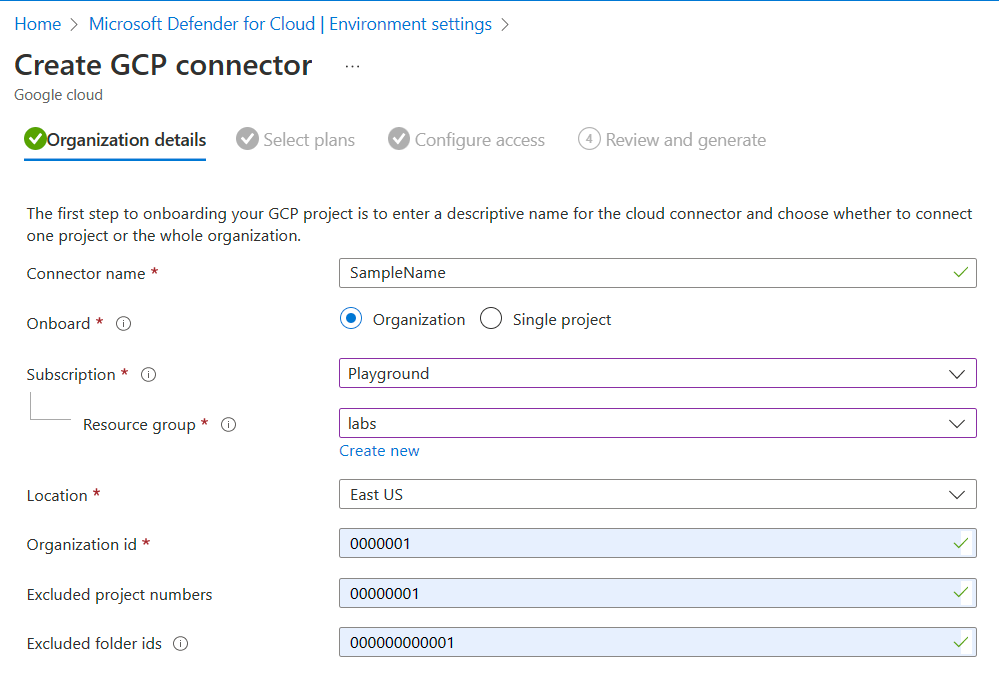Image resolution: width=999 pixels, height=682 pixels.
Task: Click the Create new resource group link
Action: pyautogui.click(x=379, y=451)
